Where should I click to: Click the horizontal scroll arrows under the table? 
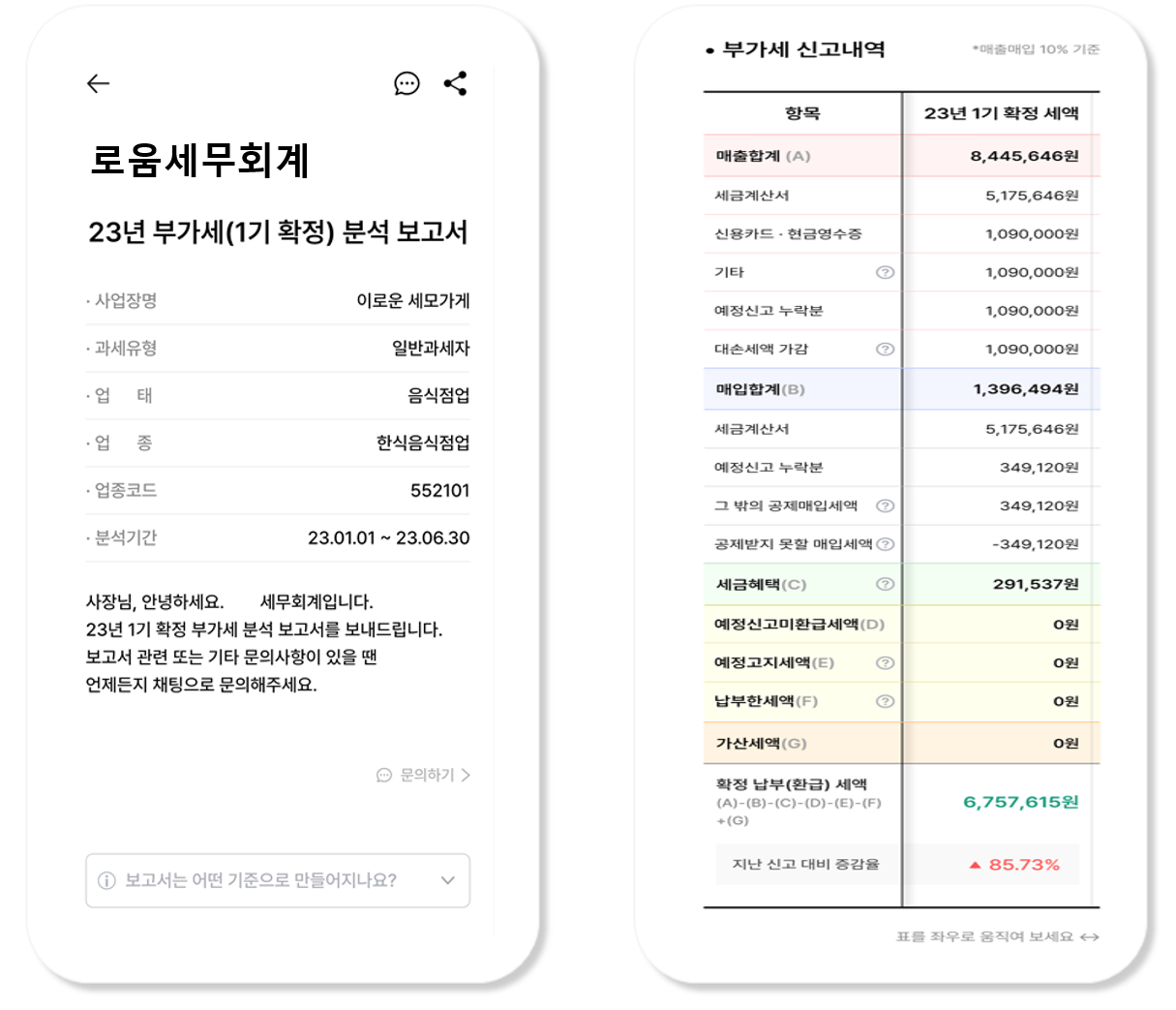(x=1090, y=937)
